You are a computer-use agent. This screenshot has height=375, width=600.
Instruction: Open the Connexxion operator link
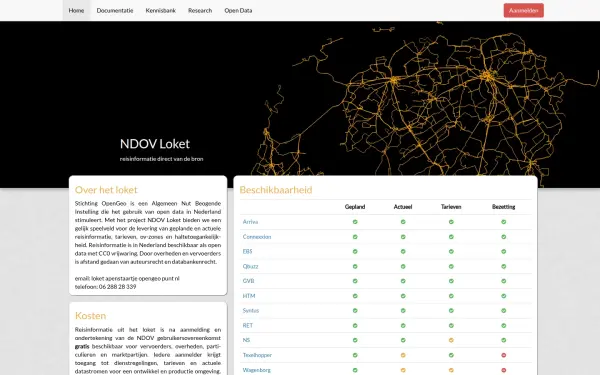[257, 237]
